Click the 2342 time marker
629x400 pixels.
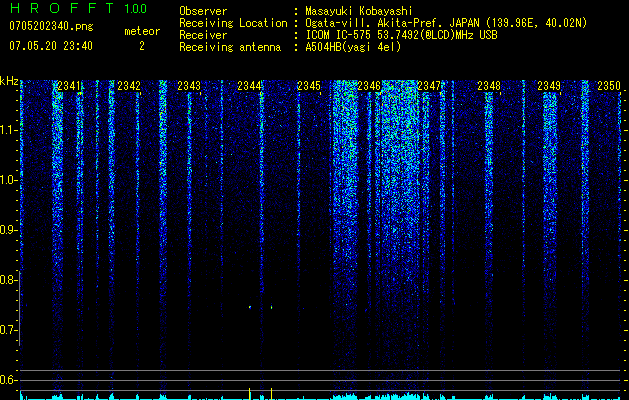[x=129, y=86]
